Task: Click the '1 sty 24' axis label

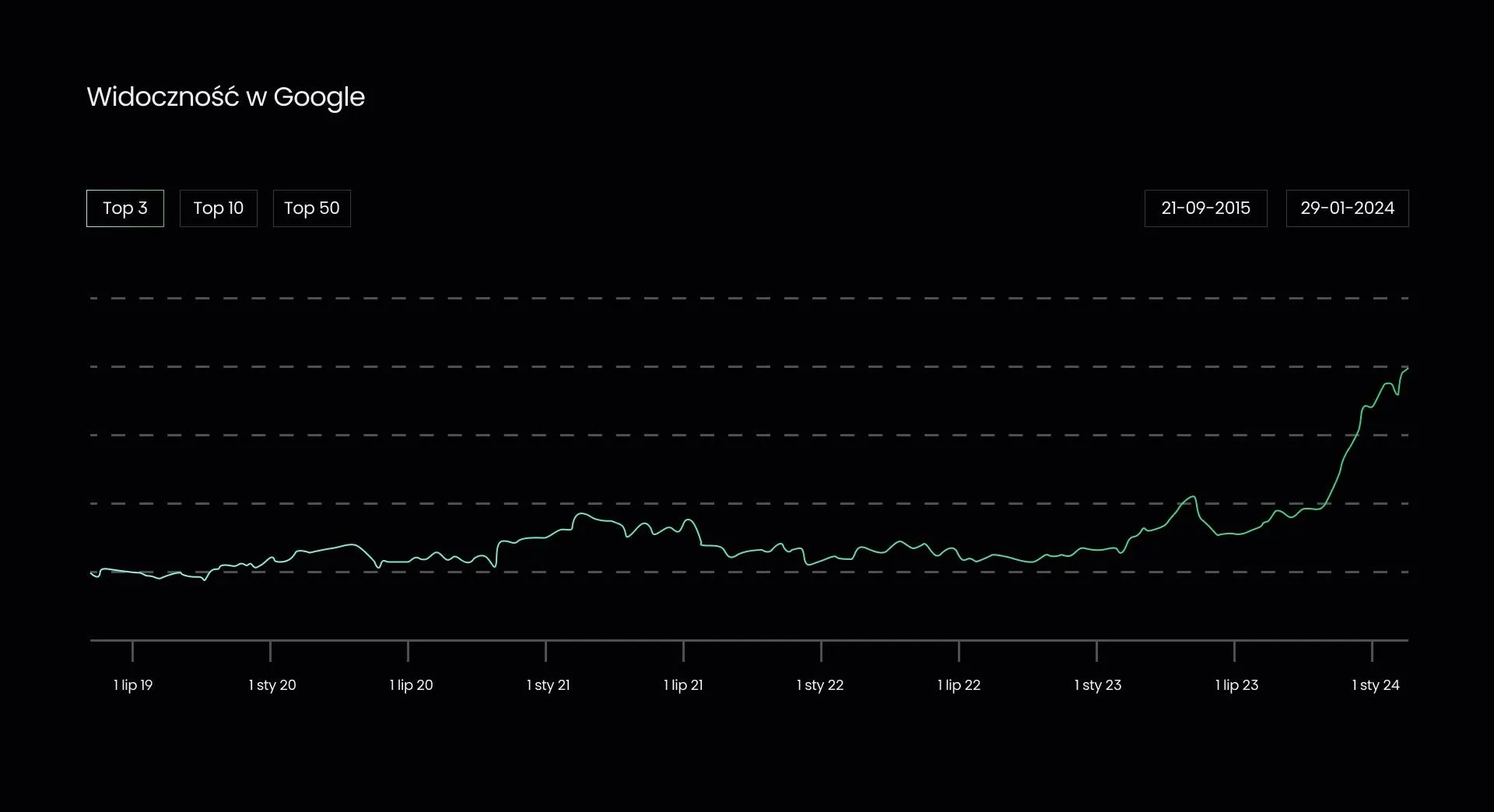Action: (x=1375, y=685)
